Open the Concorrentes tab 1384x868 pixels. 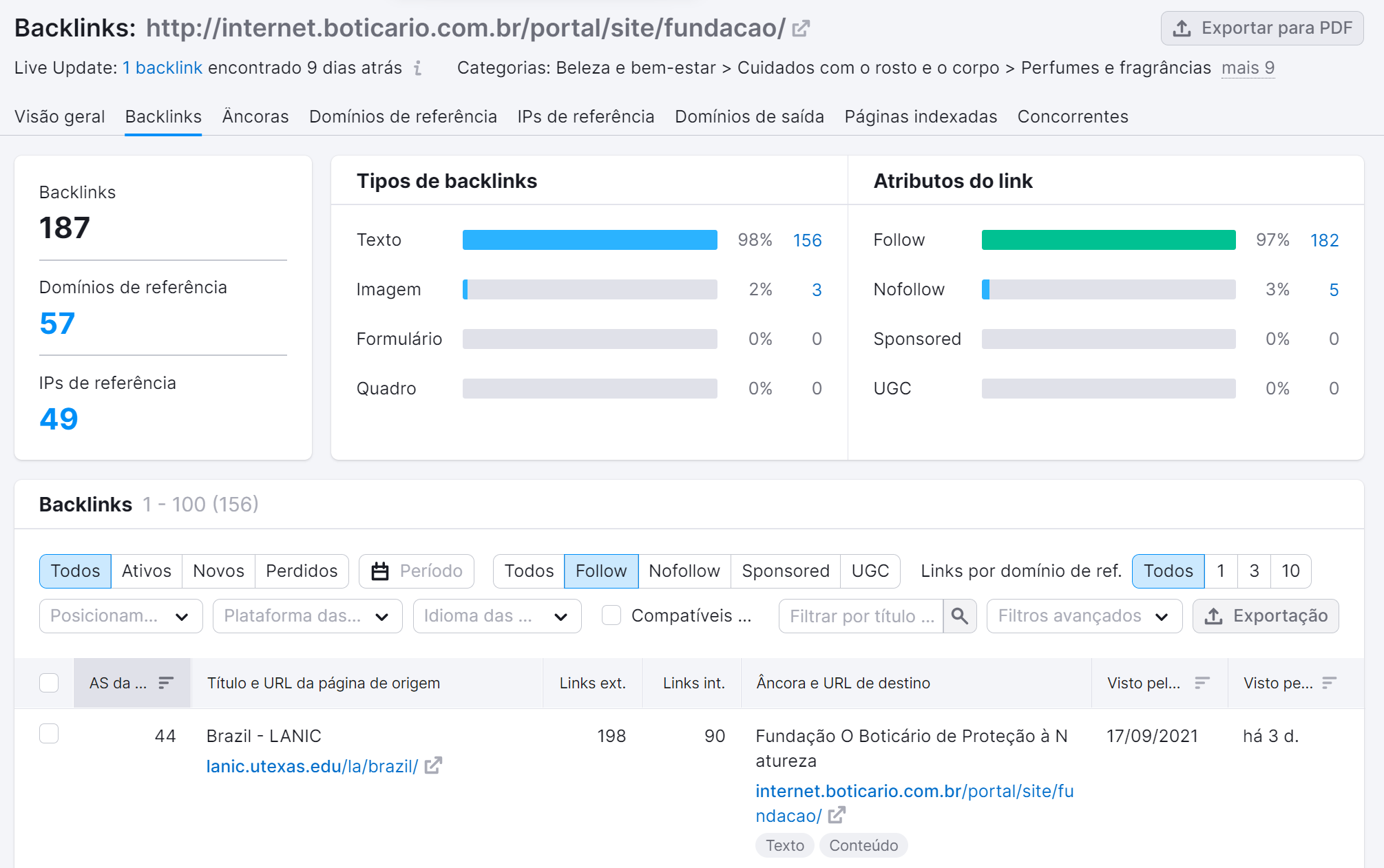point(1072,116)
